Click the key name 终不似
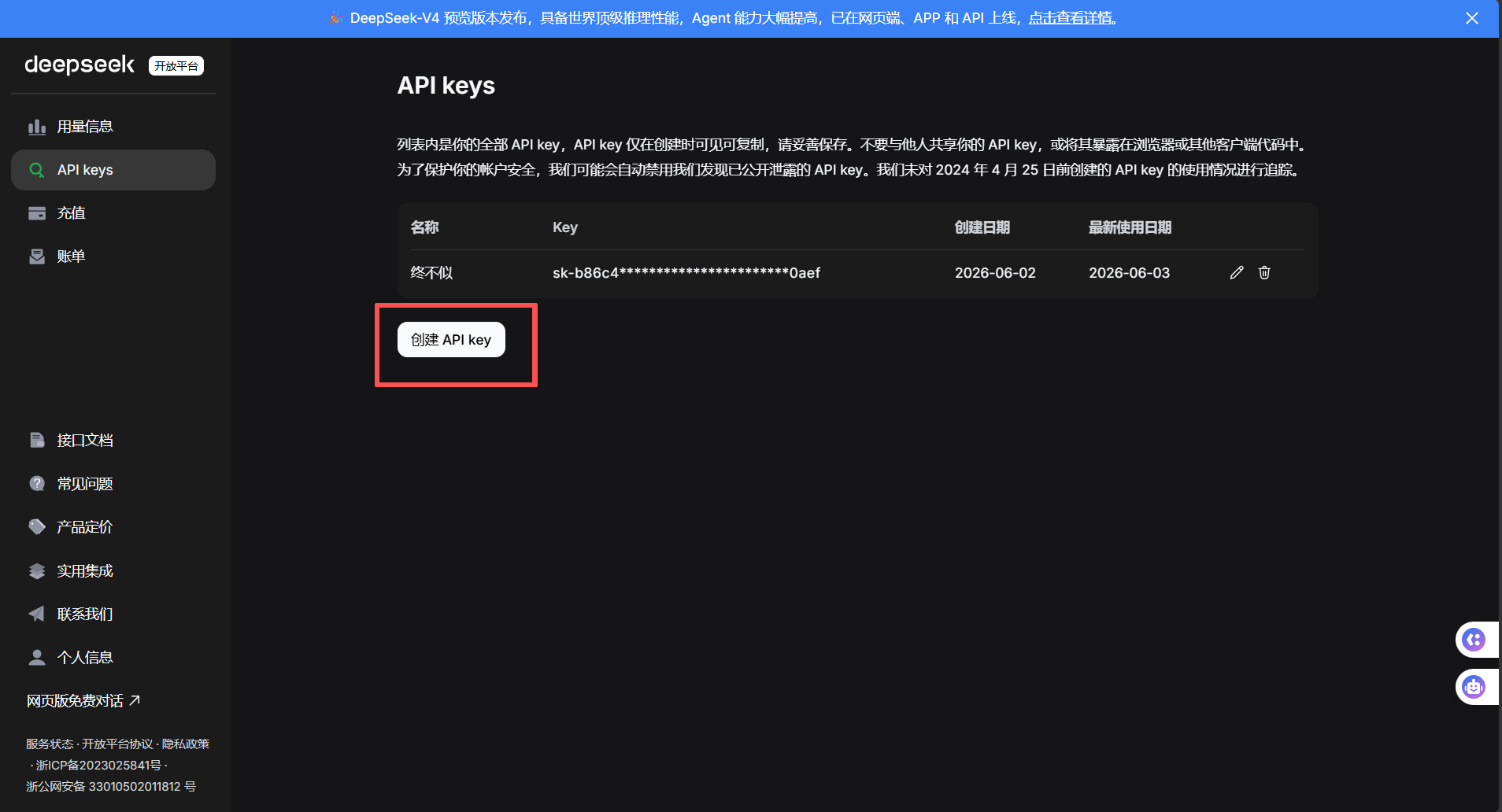This screenshot has height=812, width=1502. (x=431, y=272)
